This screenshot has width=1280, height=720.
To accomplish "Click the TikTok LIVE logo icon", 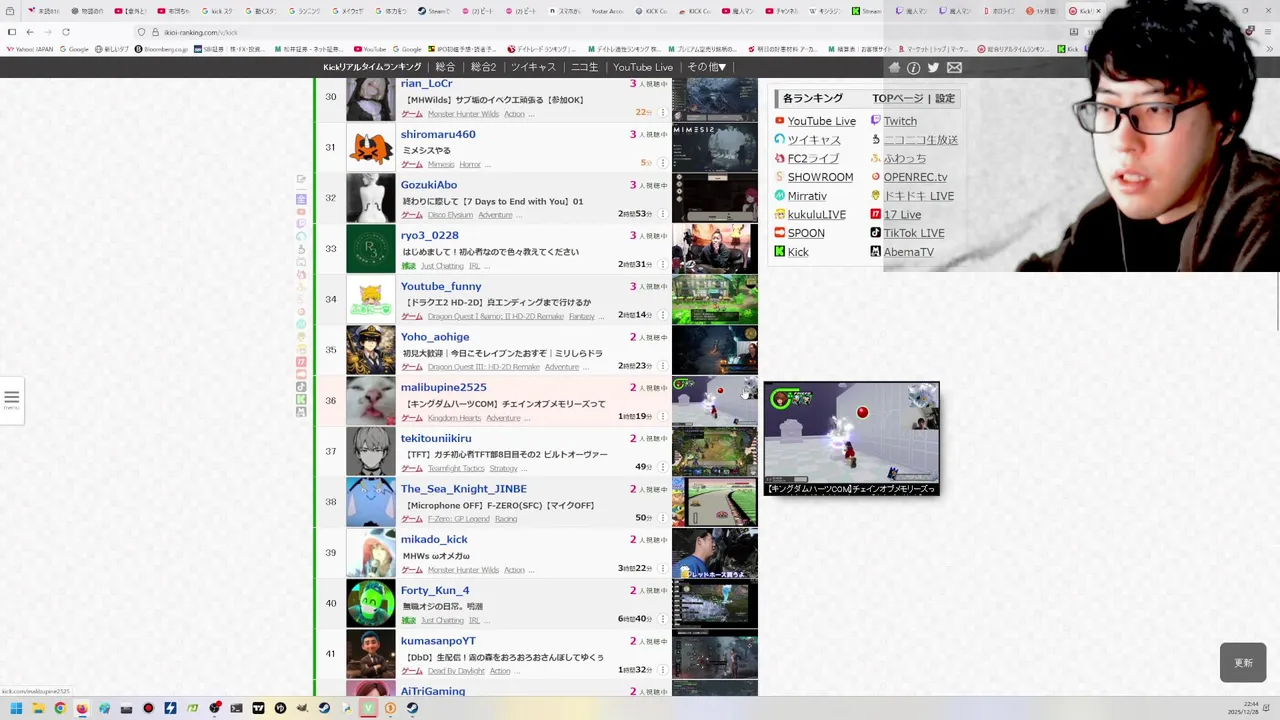I will click(x=875, y=233).
